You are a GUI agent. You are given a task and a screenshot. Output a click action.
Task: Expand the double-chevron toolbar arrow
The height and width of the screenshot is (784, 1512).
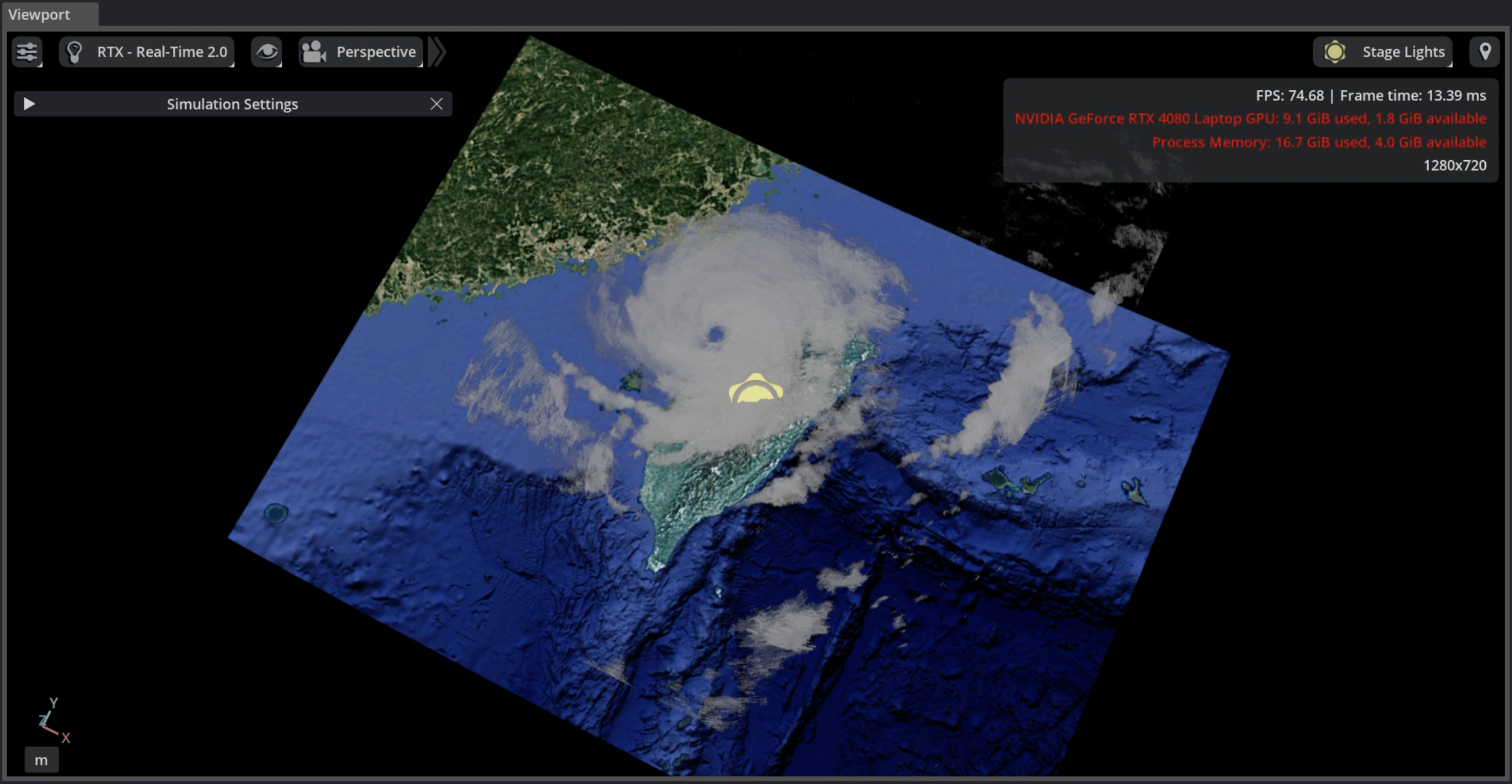click(x=438, y=52)
